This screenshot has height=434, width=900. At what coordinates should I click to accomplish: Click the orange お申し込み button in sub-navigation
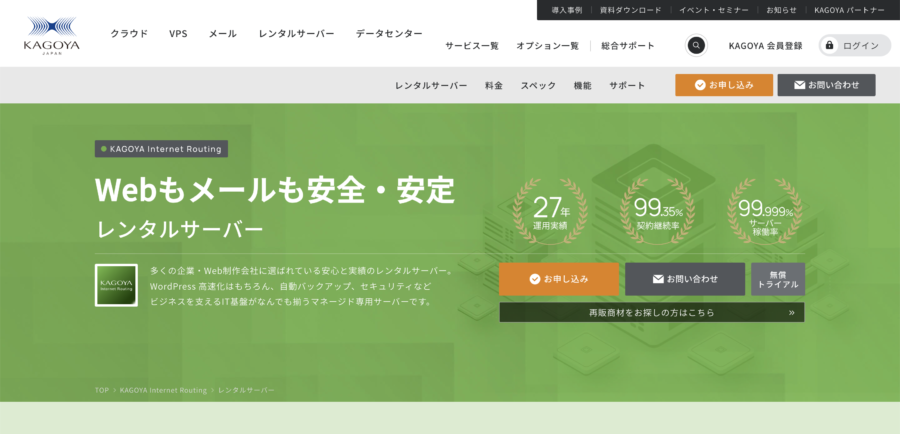[x=724, y=85]
